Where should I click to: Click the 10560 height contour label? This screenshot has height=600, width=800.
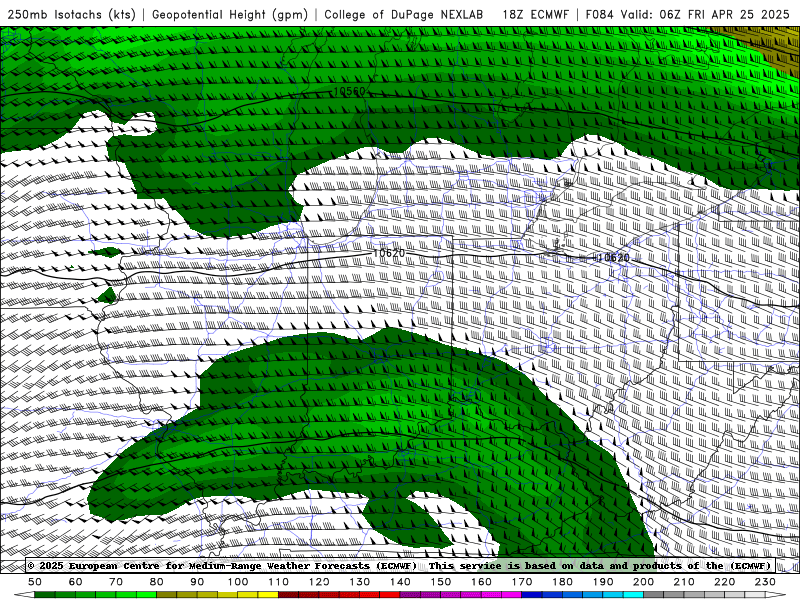[x=349, y=91]
